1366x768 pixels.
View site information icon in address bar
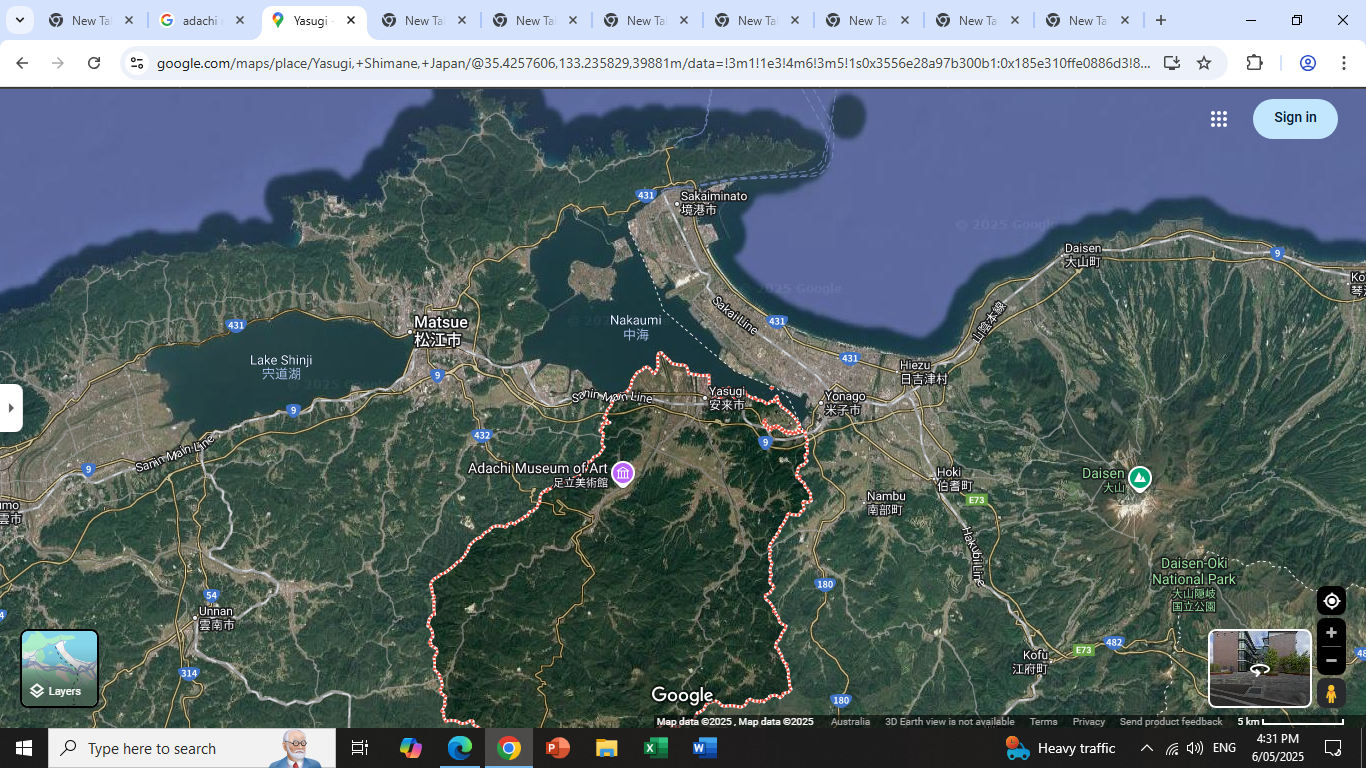(x=137, y=63)
